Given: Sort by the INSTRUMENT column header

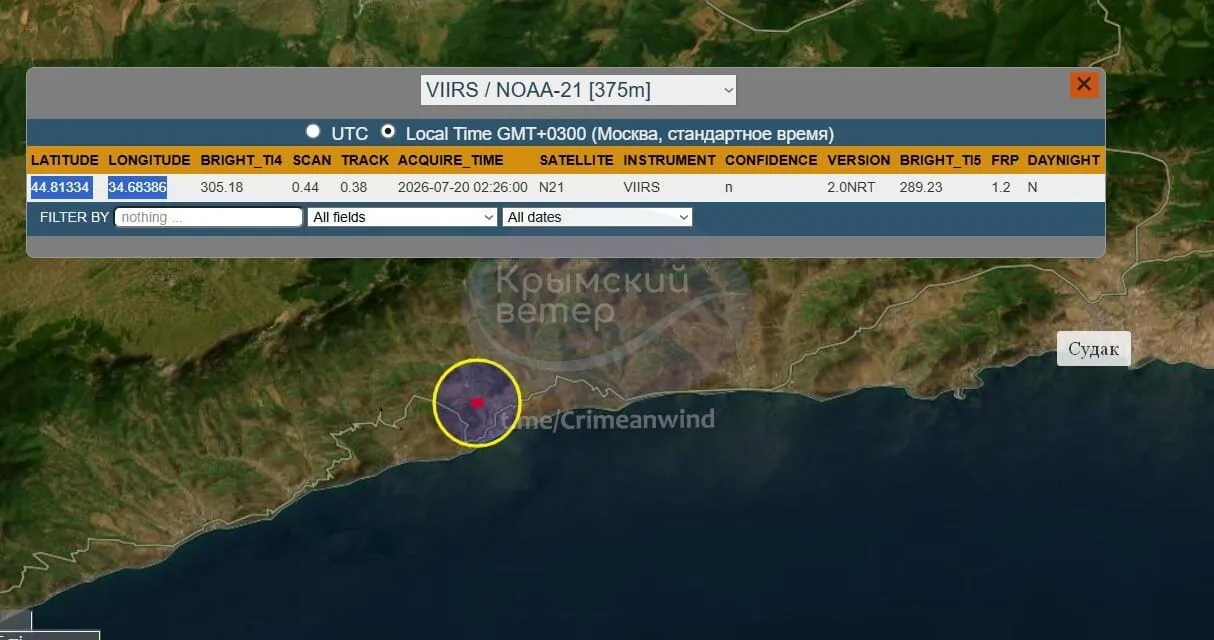Looking at the screenshot, I should pos(669,160).
